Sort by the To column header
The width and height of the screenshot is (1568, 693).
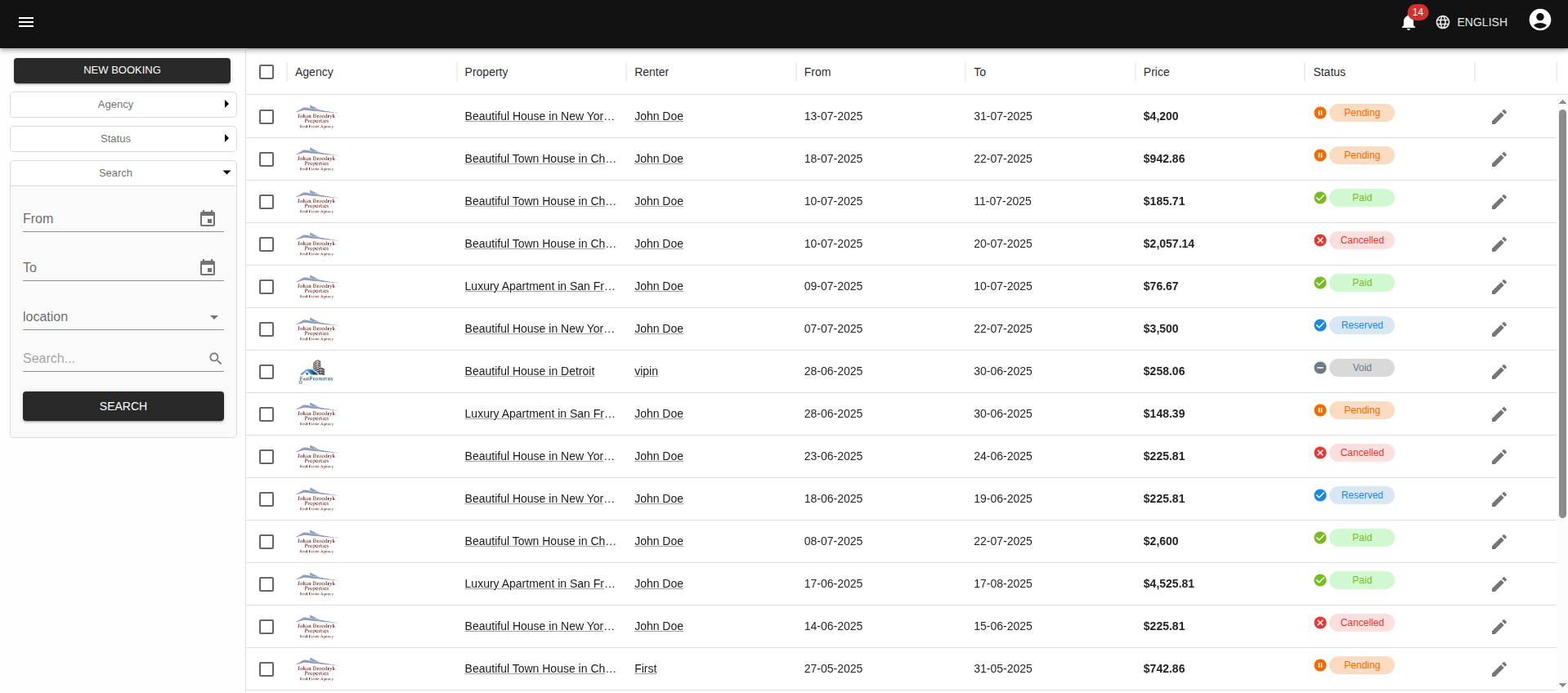(x=979, y=72)
